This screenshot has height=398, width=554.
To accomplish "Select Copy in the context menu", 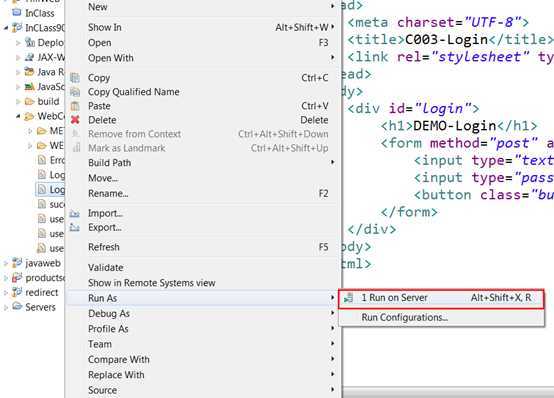I will (203, 78).
